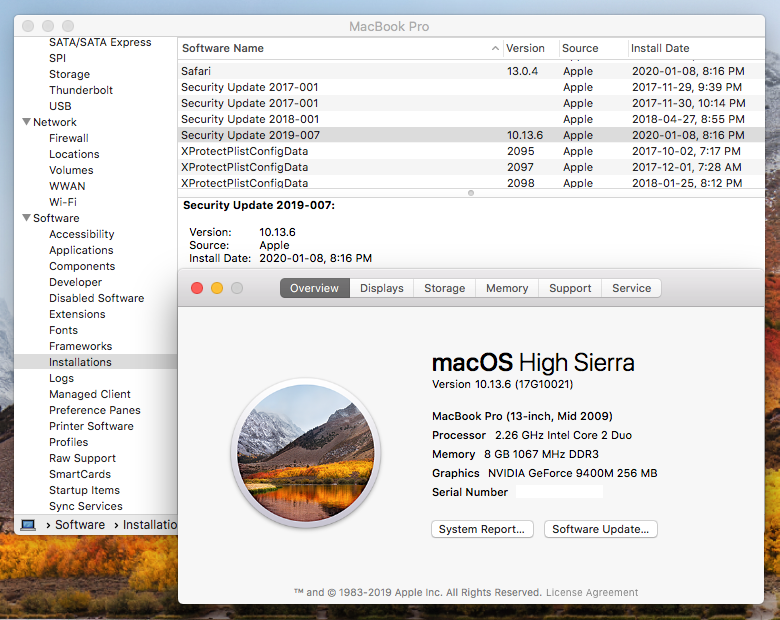Sort by the Install Date column header
The height and width of the screenshot is (620, 780).
point(696,48)
